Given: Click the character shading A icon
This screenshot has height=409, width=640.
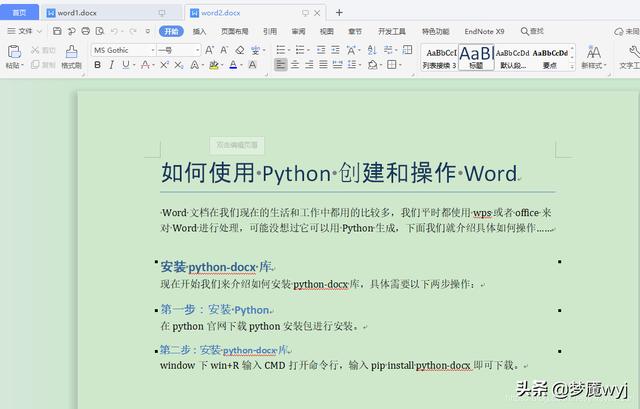Looking at the screenshot, I should point(253,64).
